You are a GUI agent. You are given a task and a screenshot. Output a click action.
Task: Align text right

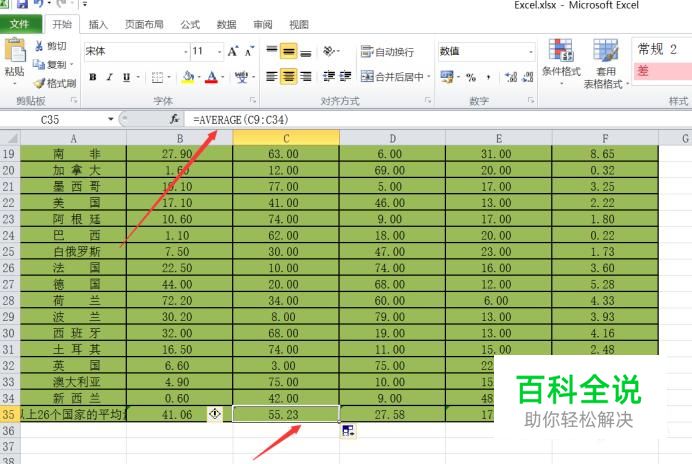click(x=306, y=77)
